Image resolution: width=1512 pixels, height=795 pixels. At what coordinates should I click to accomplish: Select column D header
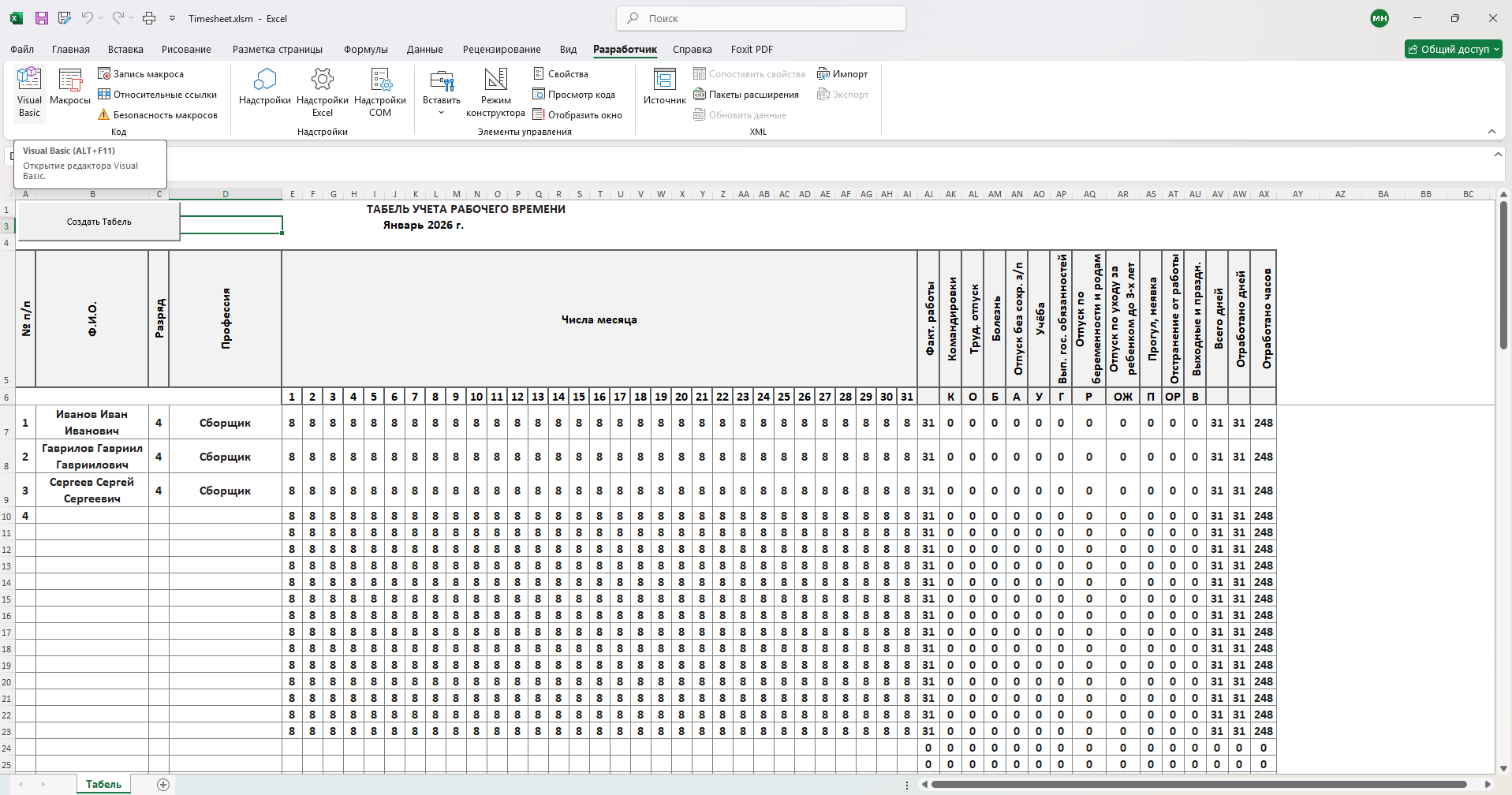coord(226,194)
